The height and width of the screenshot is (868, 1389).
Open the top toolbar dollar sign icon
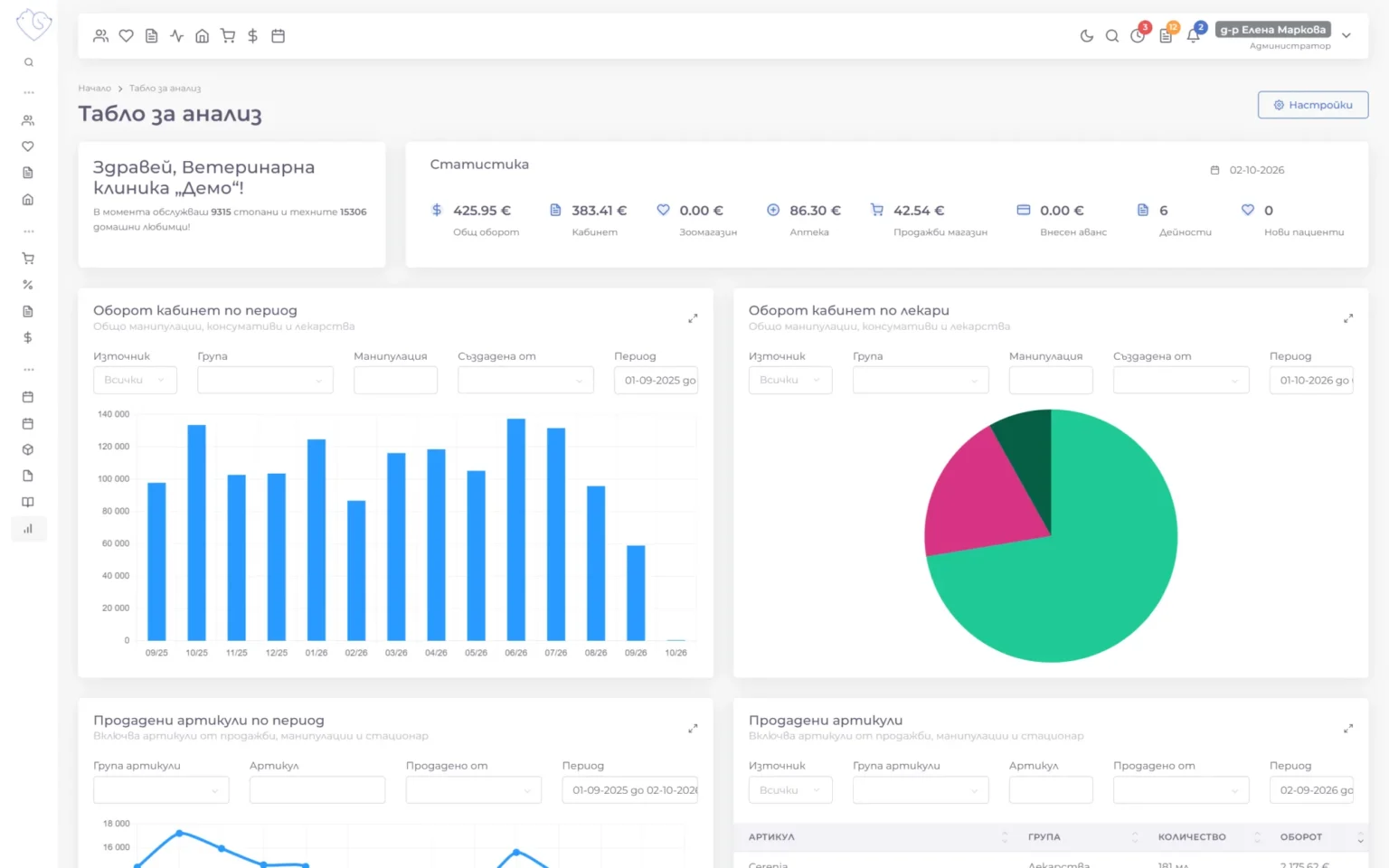(253, 36)
